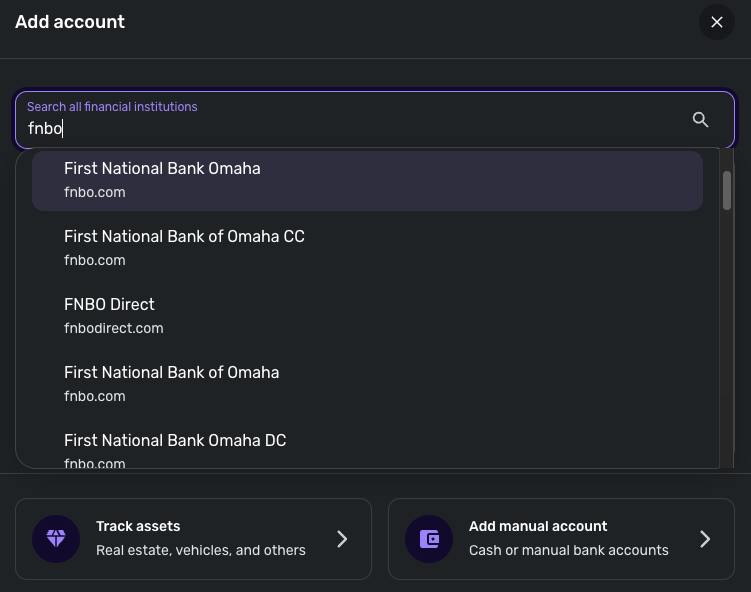This screenshot has height=592, width=751.
Task: Click the diamond Track assets icon
Action: [56, 539]
